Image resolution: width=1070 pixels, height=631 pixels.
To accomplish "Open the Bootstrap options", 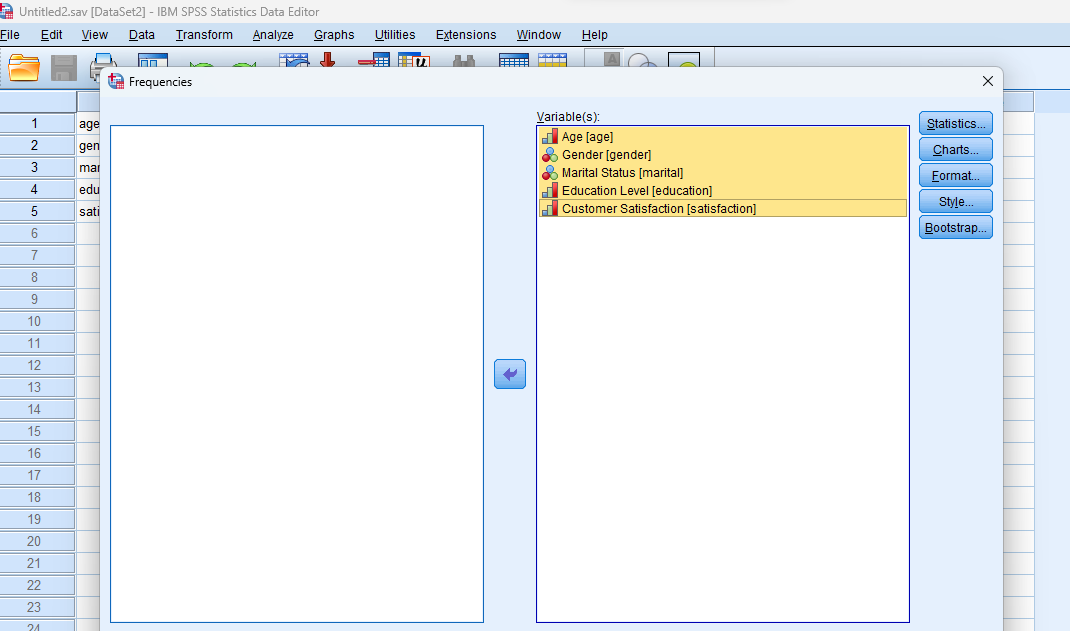I will tap(955, 227).
